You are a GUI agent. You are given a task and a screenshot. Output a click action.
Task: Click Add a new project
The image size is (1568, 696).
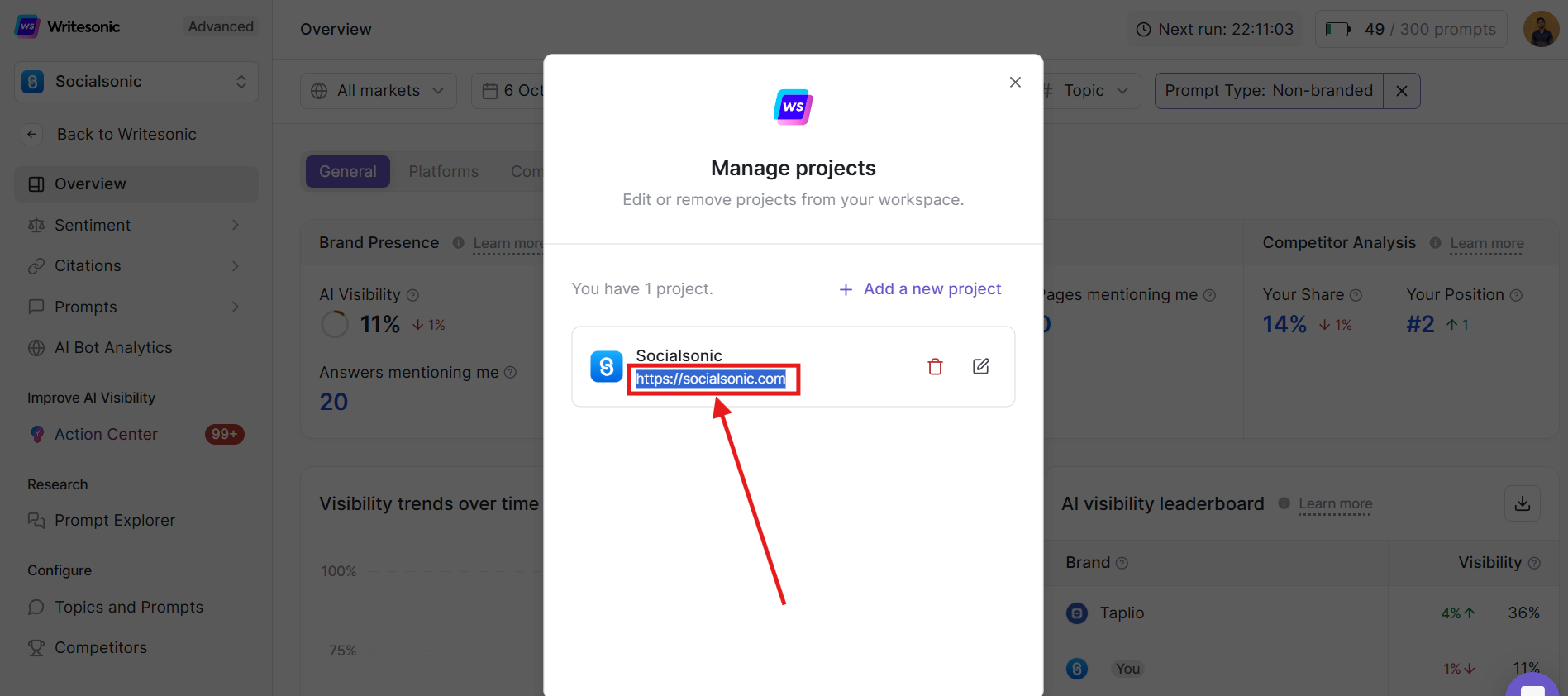919,289
